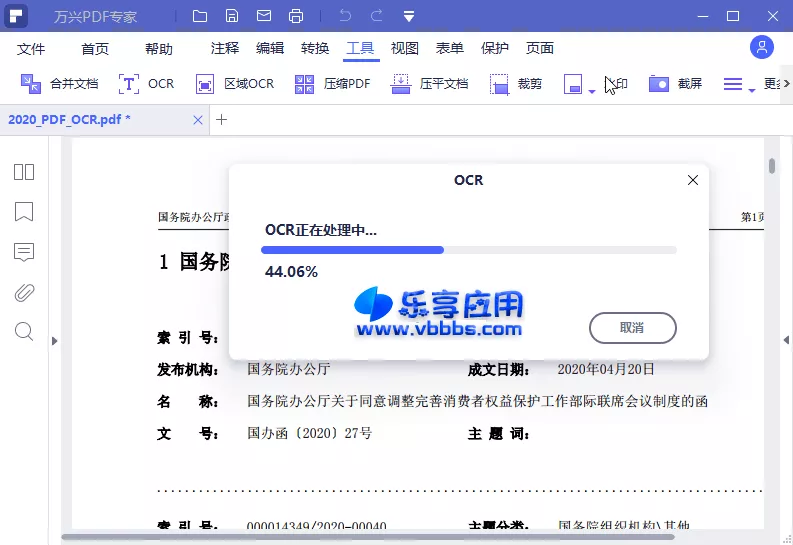This screenshot has width=793, height=545.
Task: Open the 文件 menu
Action: point(31,49)
